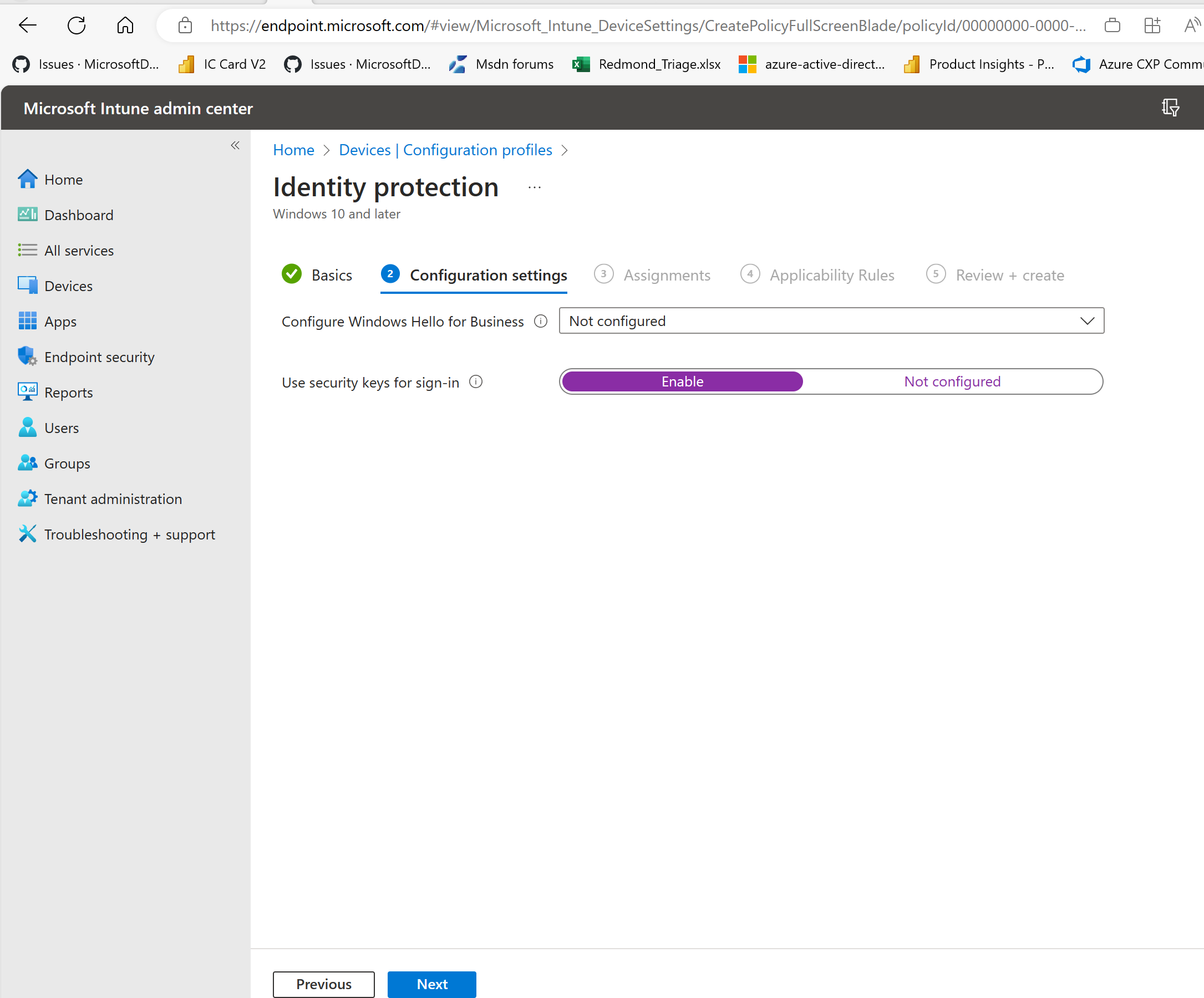Screen dimensions: 1204x998
Task: Open the browser home page icon
Action: (x=125, y=25)
